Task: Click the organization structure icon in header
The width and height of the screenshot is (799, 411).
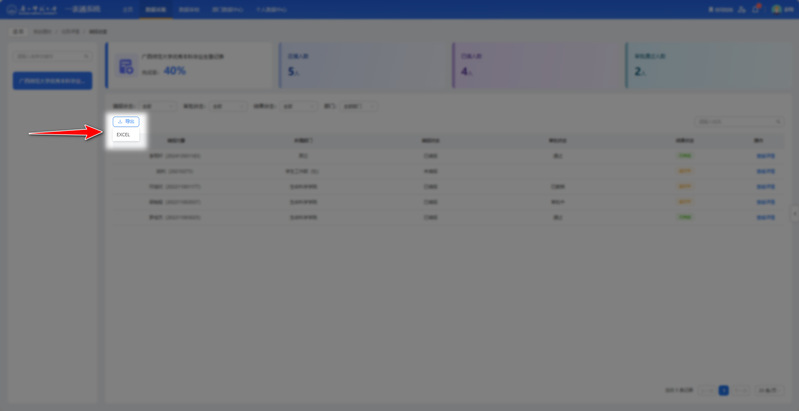Action: tap(741, 9)
